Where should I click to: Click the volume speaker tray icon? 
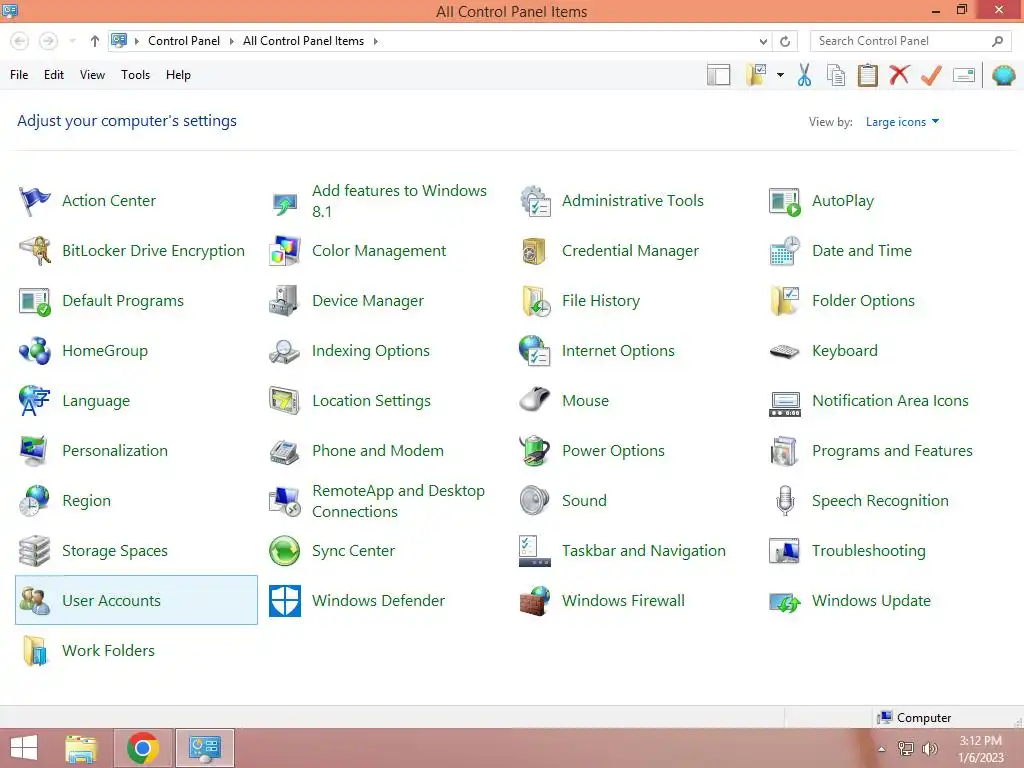click(929, 748)
